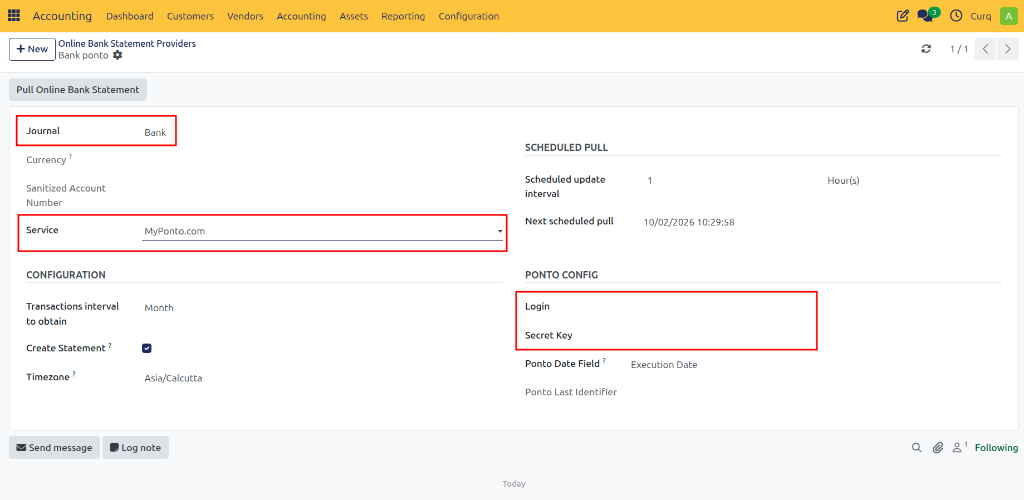Click the Transactions interval value Month
The height and width of the screenshot is (500, 1024).
(159, 308)
